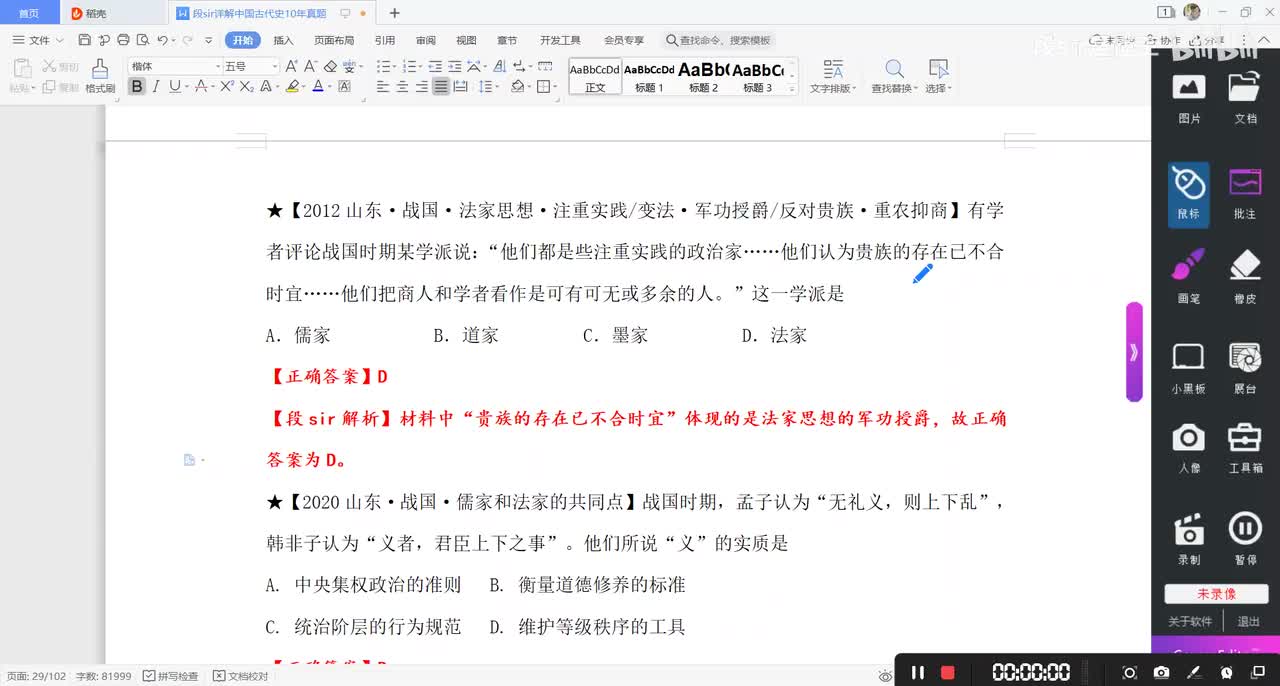Toggle strikethrough formatting
Screen dimensions: 1280x686
200,87
